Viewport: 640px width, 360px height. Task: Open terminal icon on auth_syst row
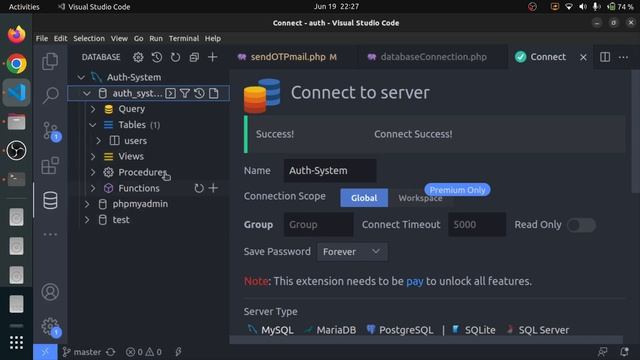click(x=171, y=93)
